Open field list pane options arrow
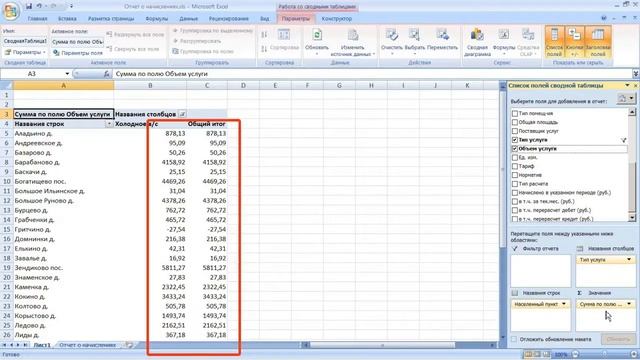The width and height of the screenshot is (640, 360). (x=627, y=85)
